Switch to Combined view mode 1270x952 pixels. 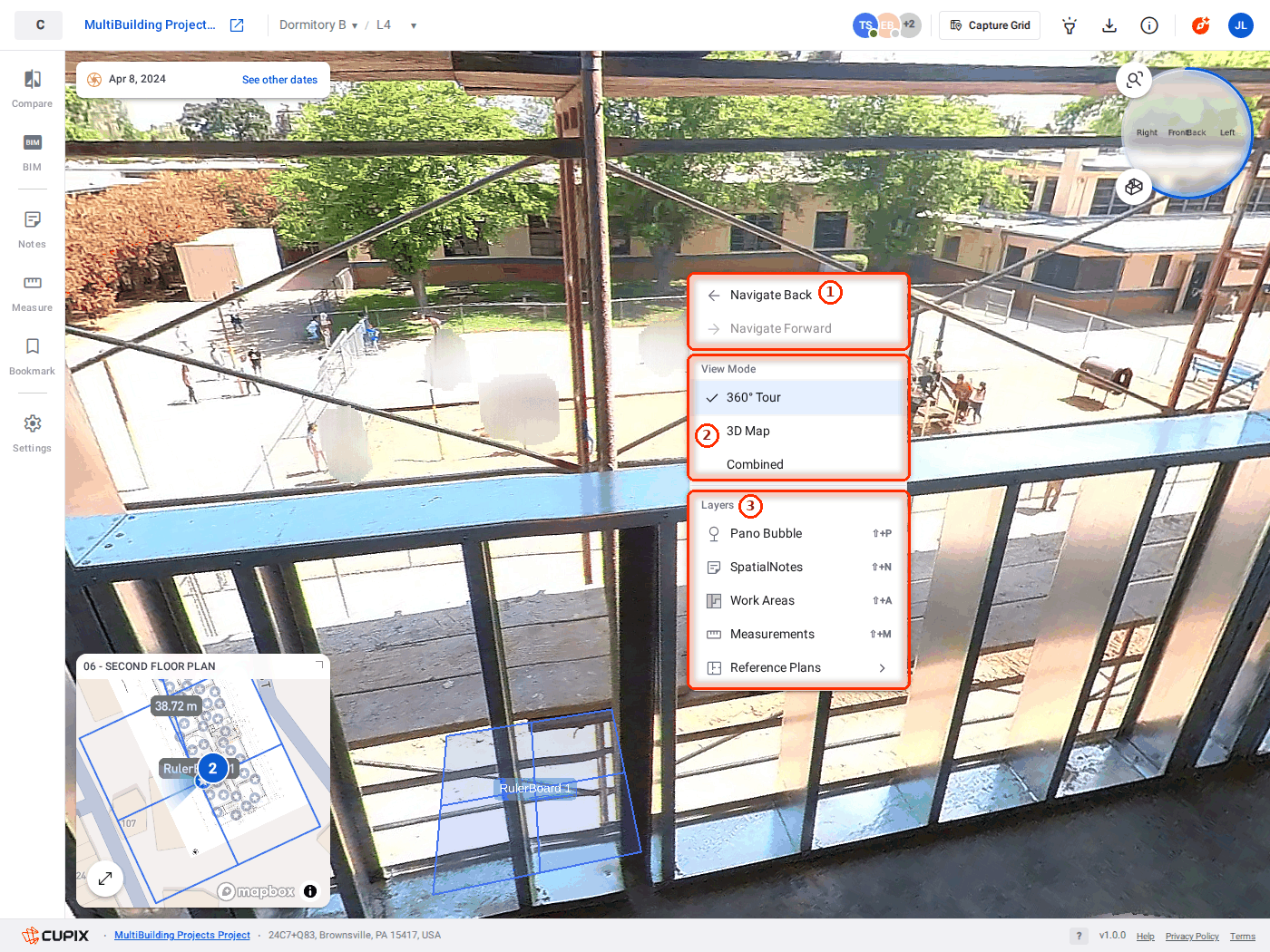coord(799,464)
